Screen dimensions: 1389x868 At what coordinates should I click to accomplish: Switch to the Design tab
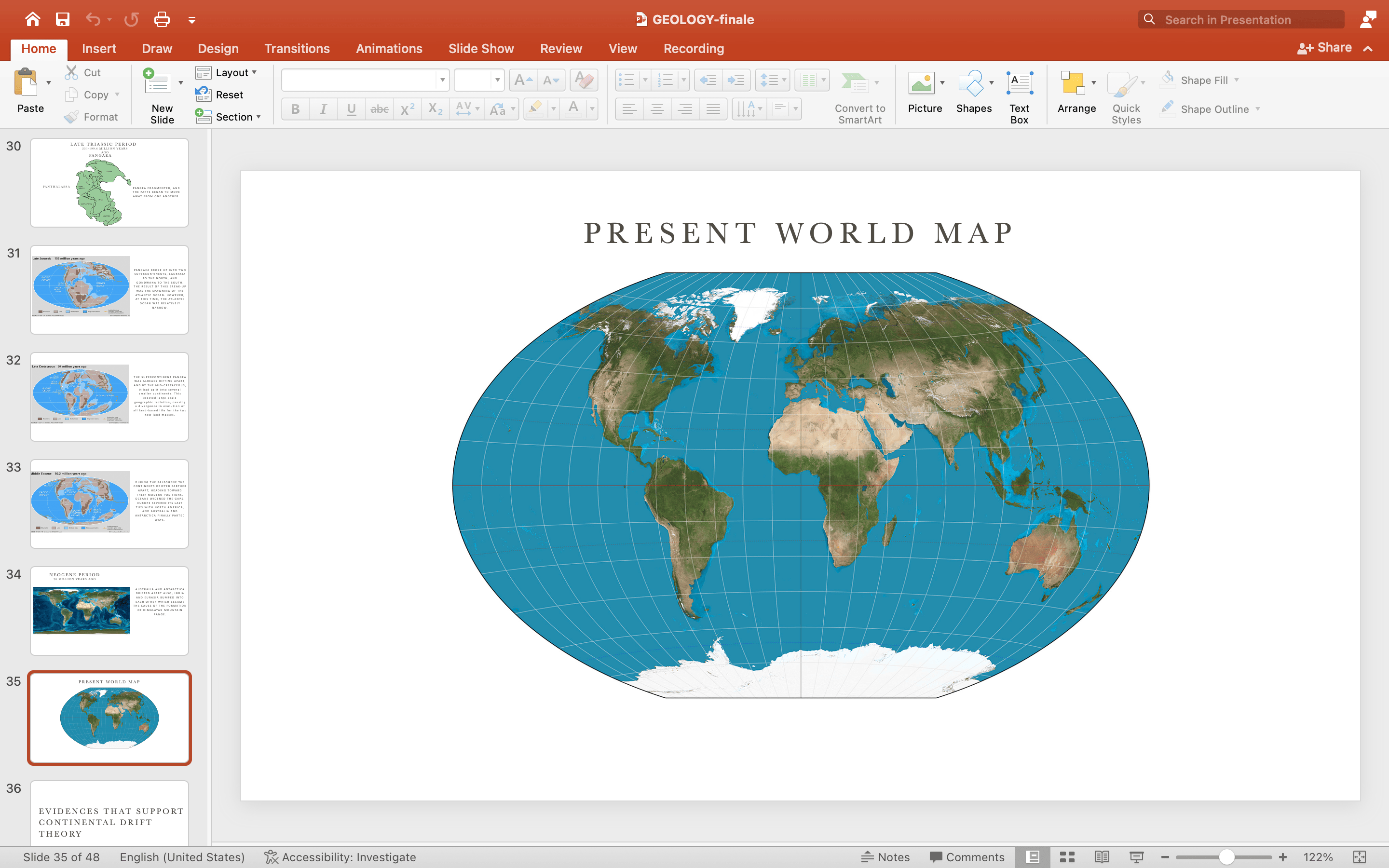(x=218, y=49)
